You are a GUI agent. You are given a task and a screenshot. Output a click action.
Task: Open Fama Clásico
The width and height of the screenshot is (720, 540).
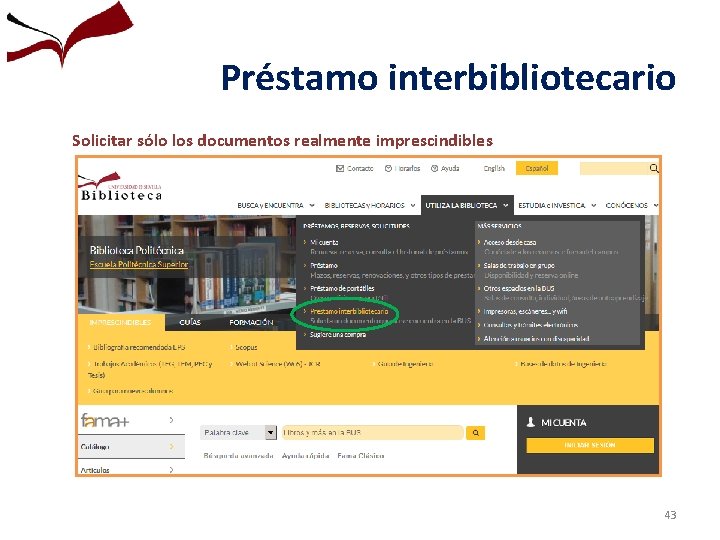(x=360, y=456)
